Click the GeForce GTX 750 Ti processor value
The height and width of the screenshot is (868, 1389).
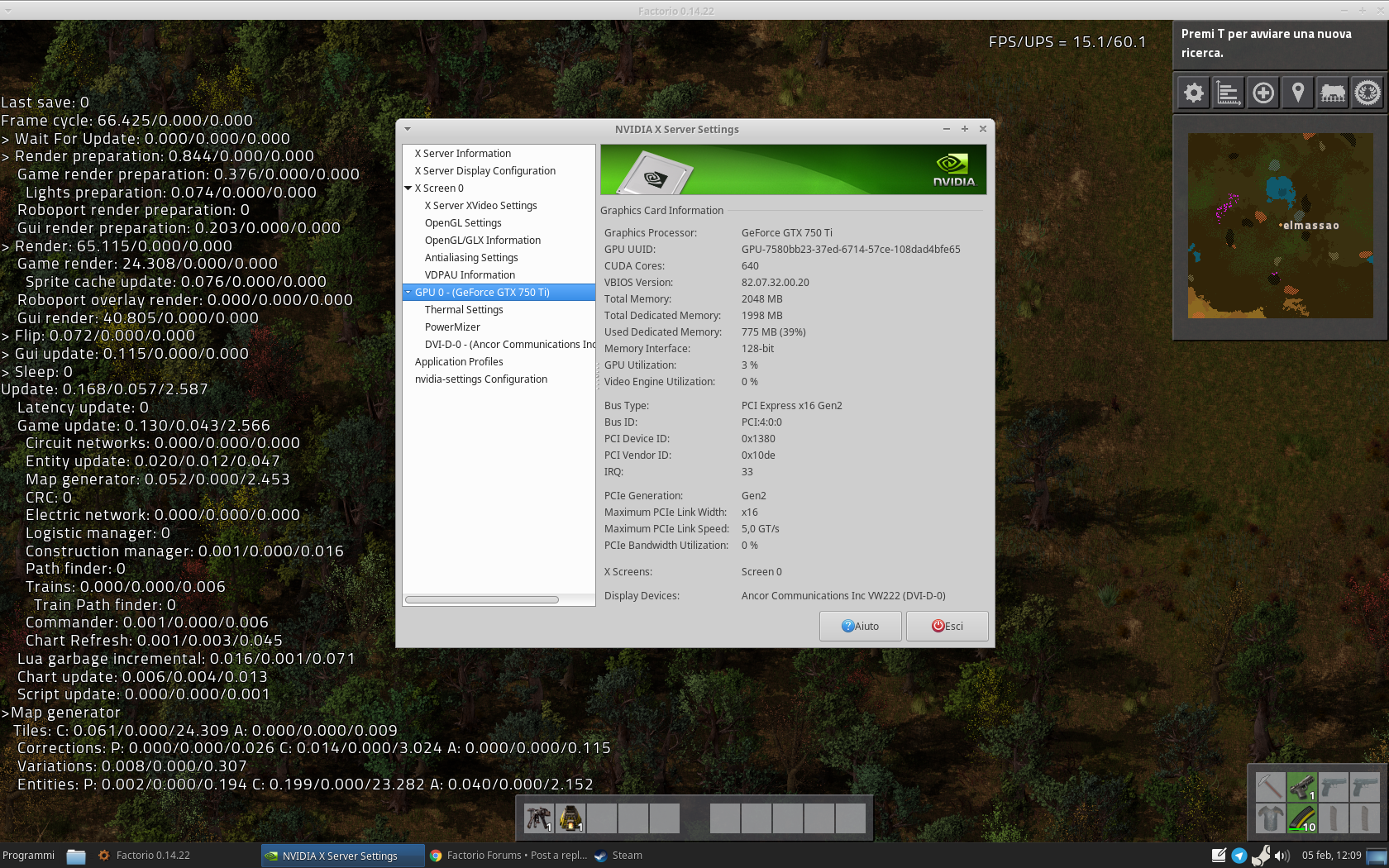(x=787, y=233)
